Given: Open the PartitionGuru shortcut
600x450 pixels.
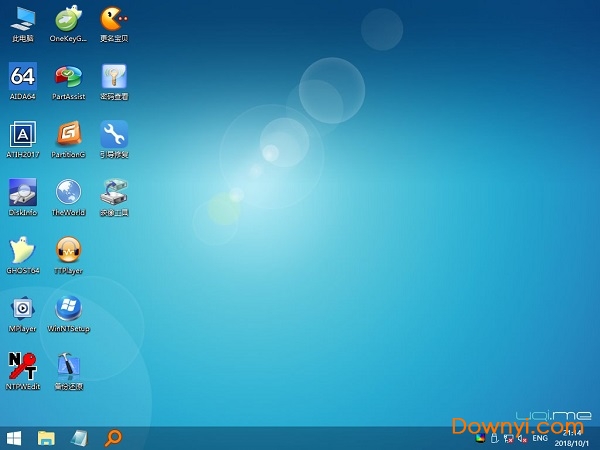Looking at the screenshot, I should [x=68, y=135].
